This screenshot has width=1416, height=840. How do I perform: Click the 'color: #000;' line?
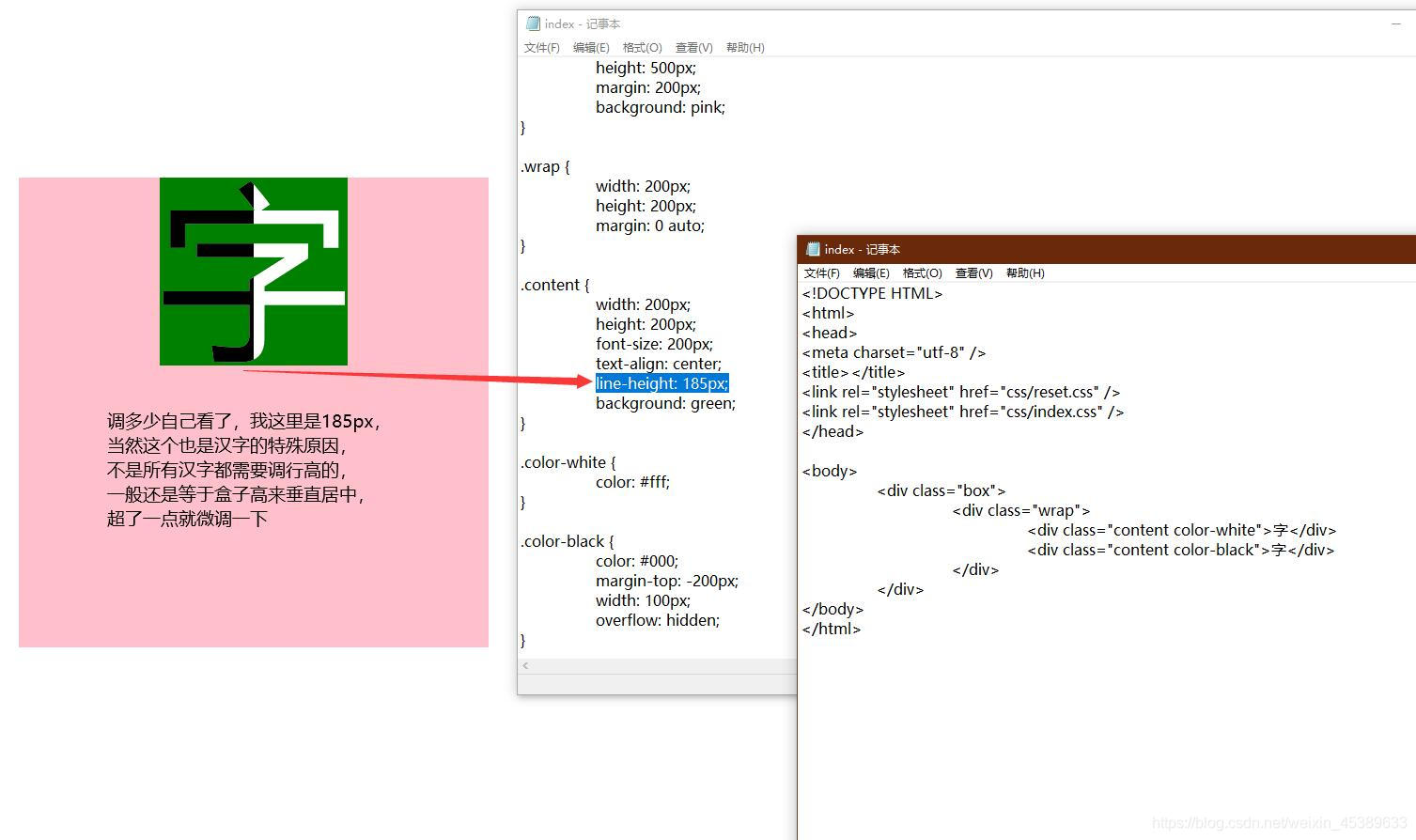point(637,561)
